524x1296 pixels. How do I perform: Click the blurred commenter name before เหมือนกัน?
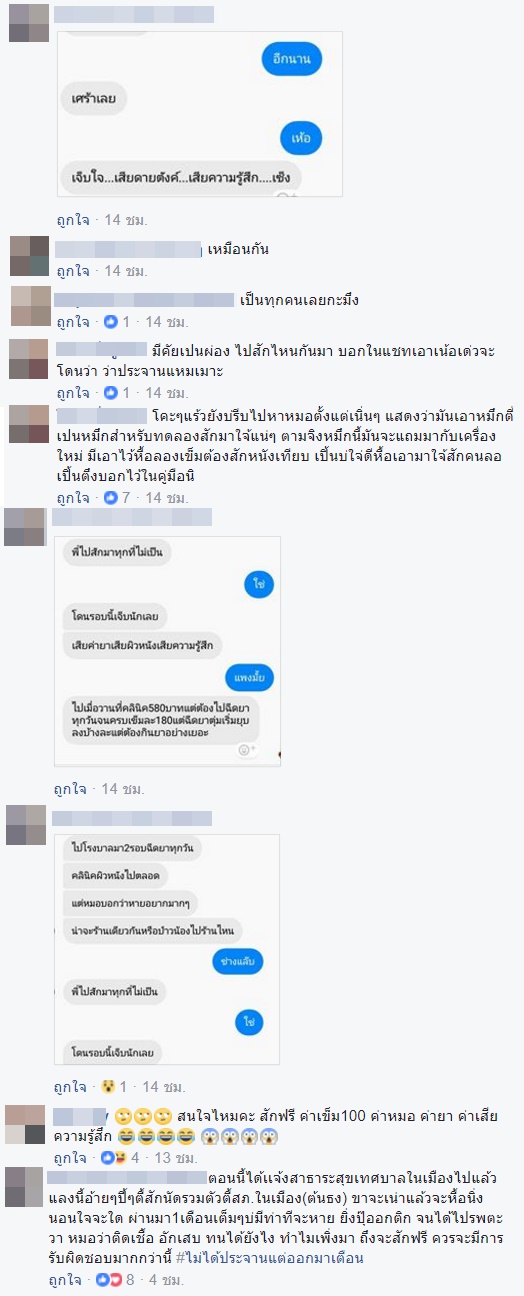coord(128,249)
